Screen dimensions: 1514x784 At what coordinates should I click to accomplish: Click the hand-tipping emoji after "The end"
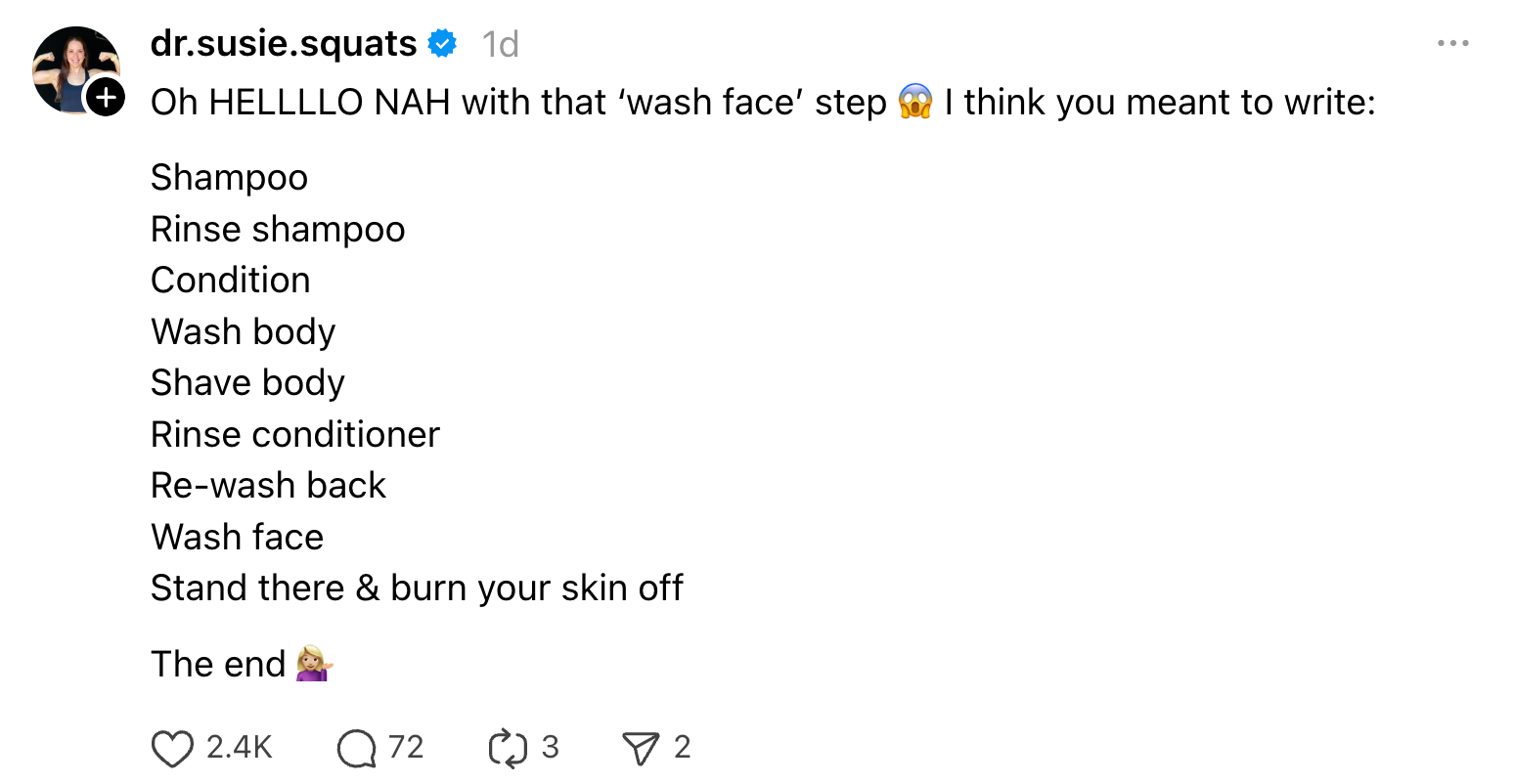314,664
